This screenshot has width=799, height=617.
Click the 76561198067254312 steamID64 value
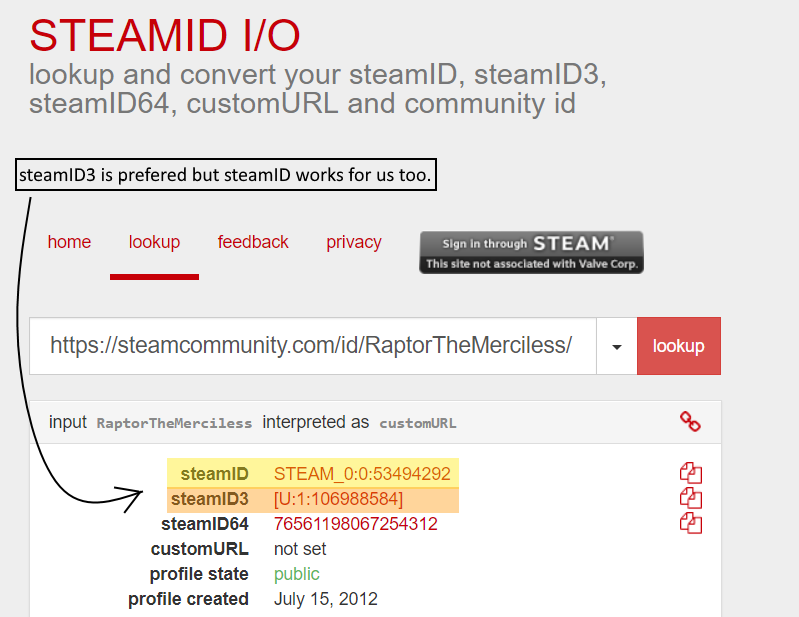click(x=356, y=524)
